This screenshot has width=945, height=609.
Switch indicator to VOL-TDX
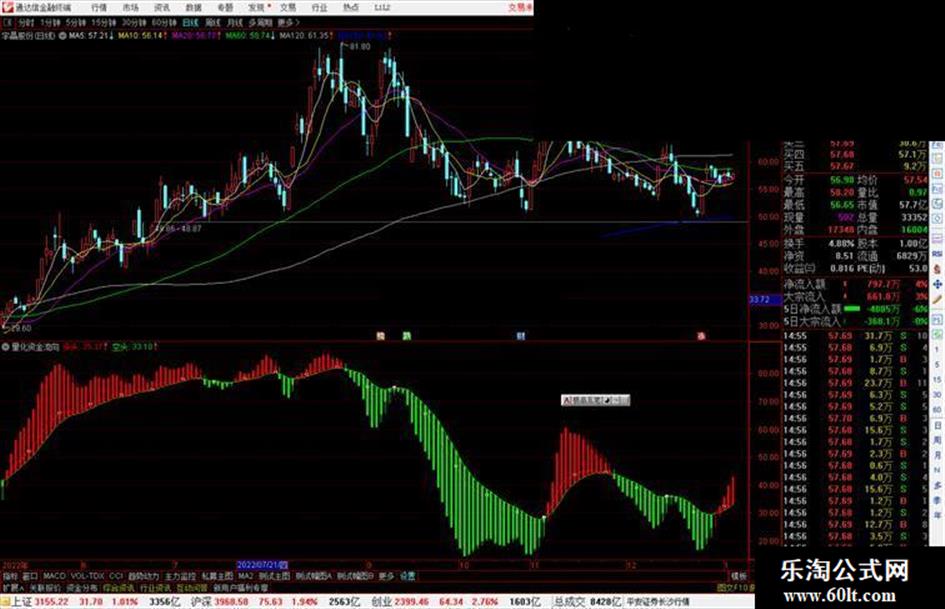(87, 576)
